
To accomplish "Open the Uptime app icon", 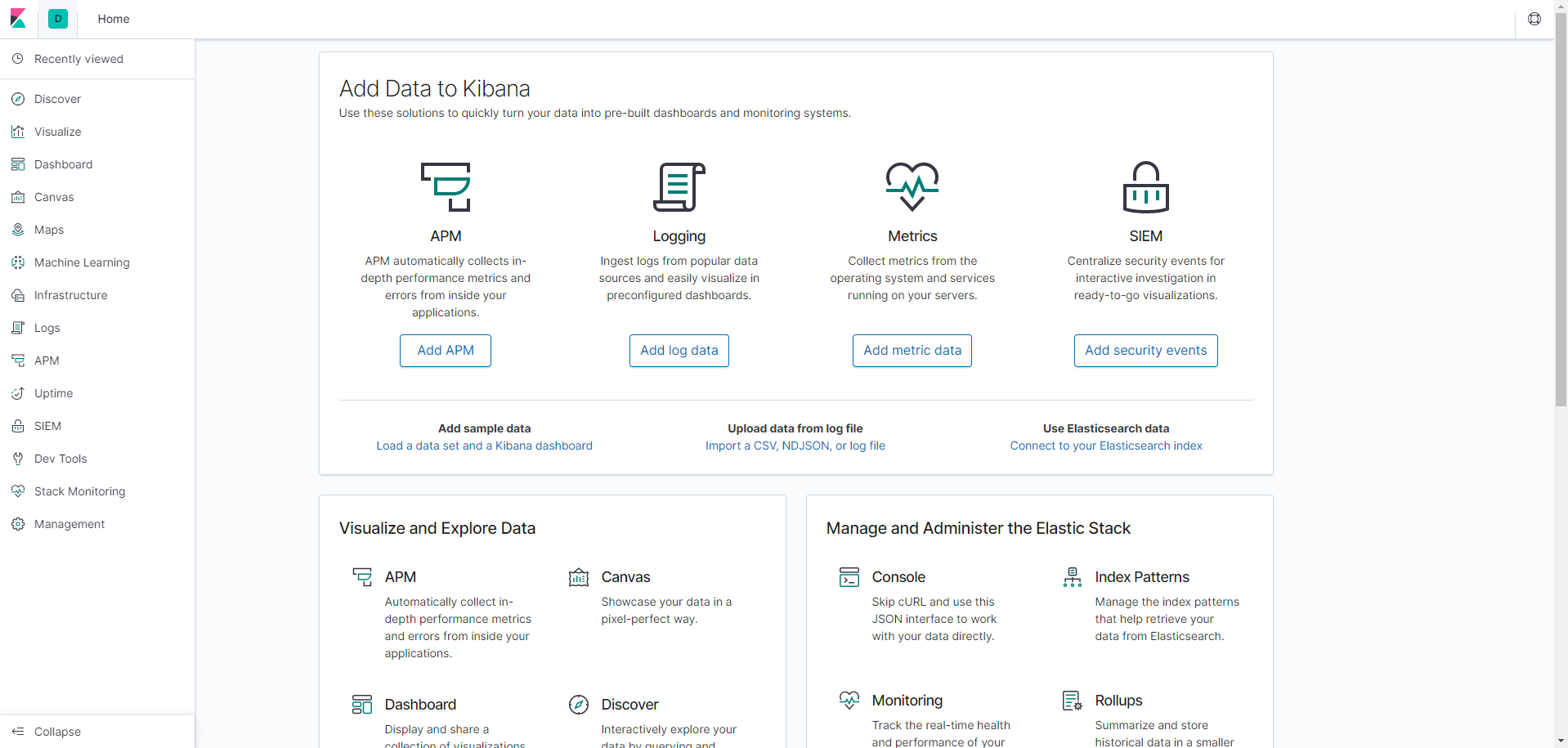I will tap(18, 393).
